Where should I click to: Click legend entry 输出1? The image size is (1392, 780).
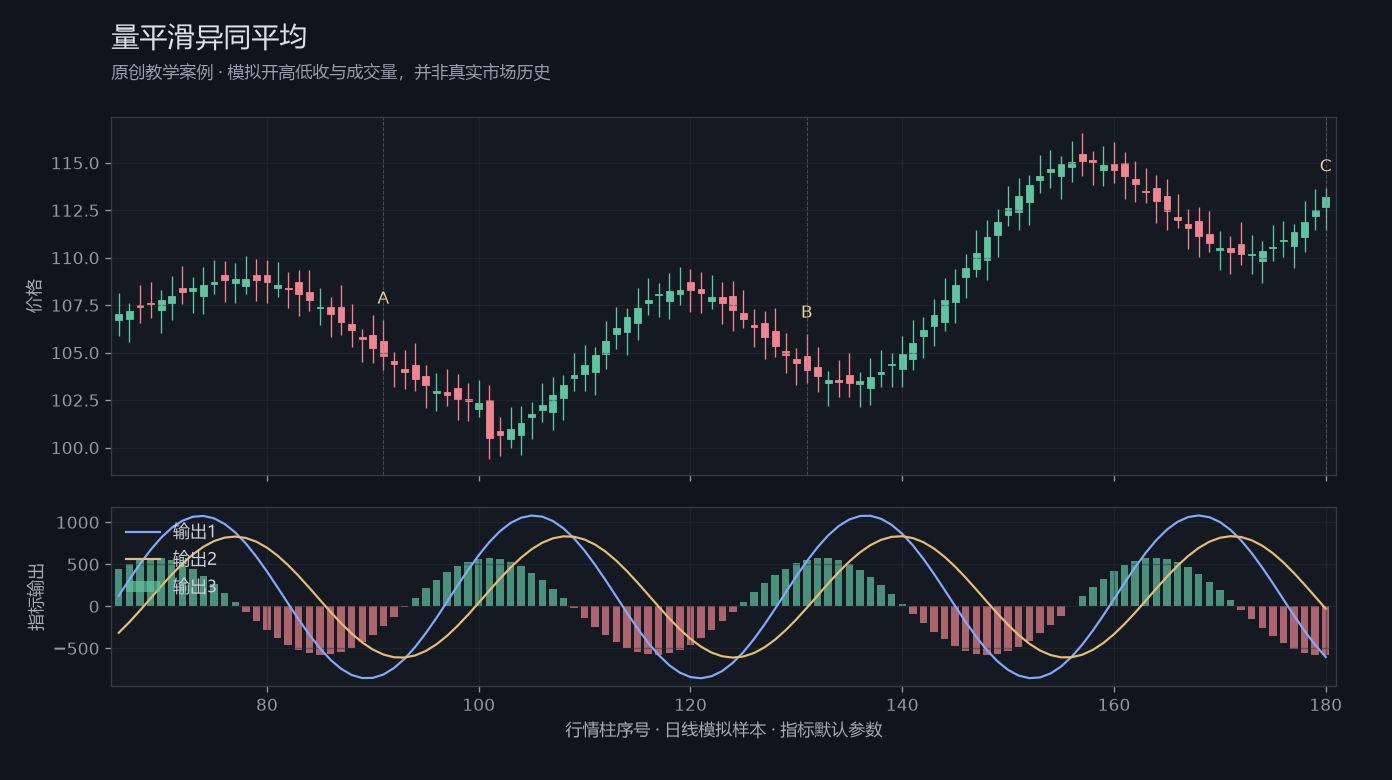[194, 531]
